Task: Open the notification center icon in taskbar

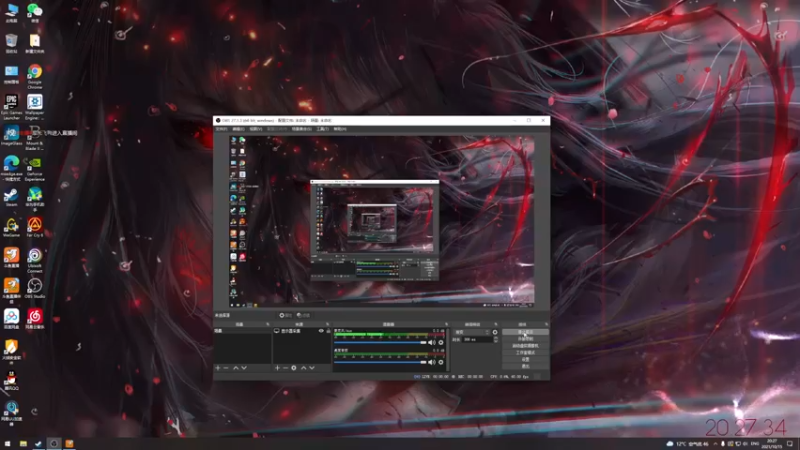Action: [x=790, y=443]
